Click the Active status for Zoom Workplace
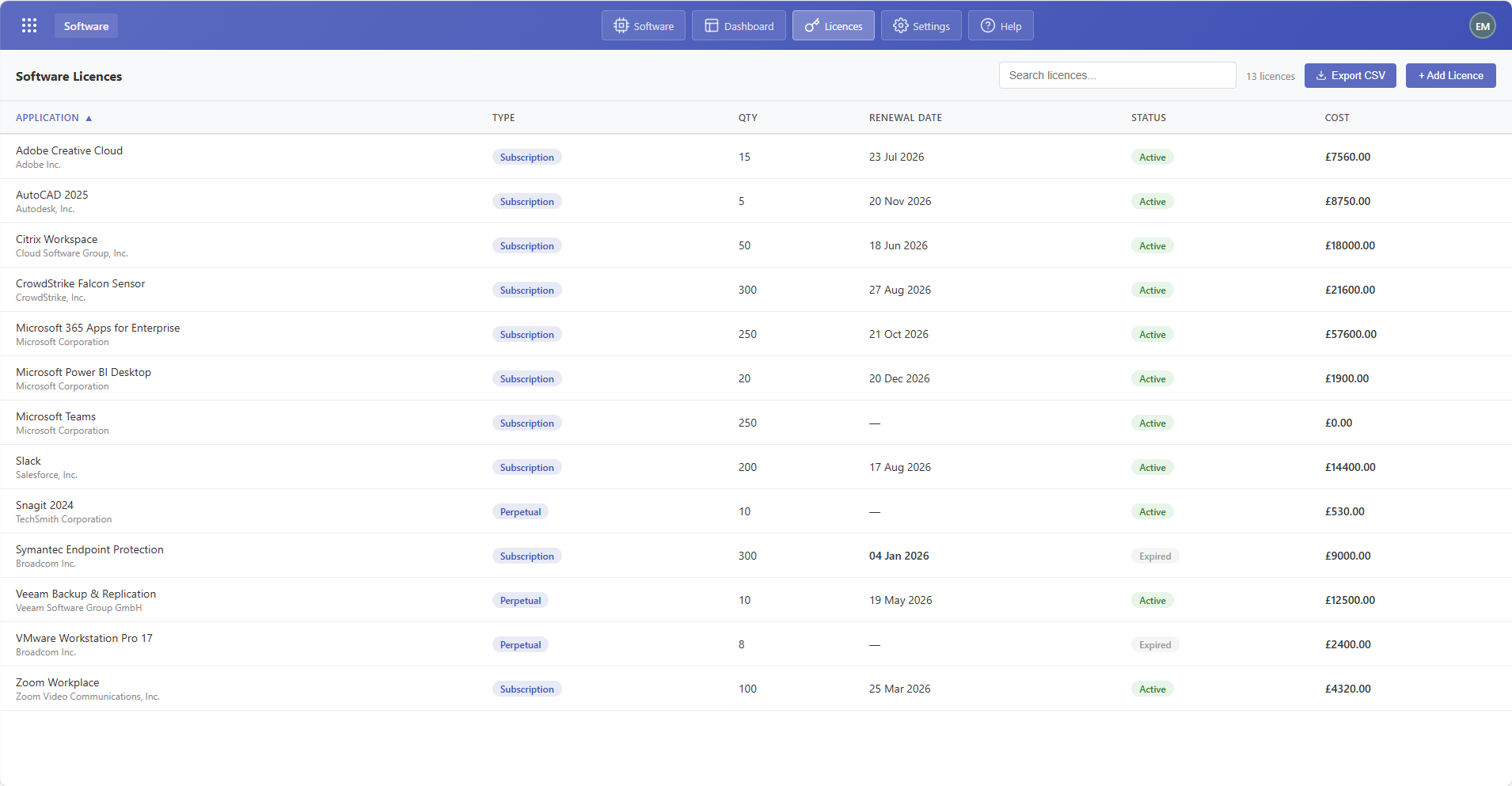 (1153, 689)
